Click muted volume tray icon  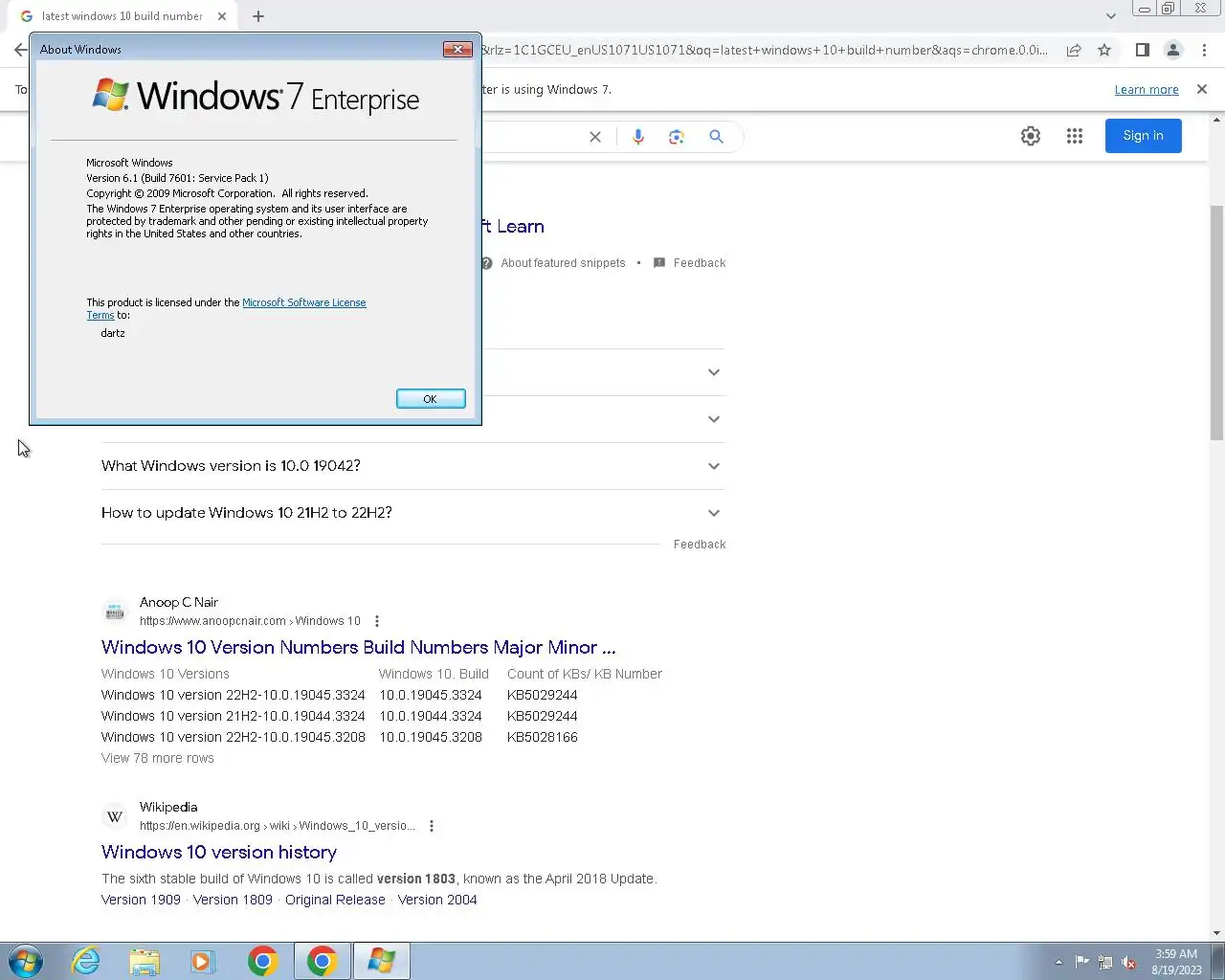tap(1129, 962)
